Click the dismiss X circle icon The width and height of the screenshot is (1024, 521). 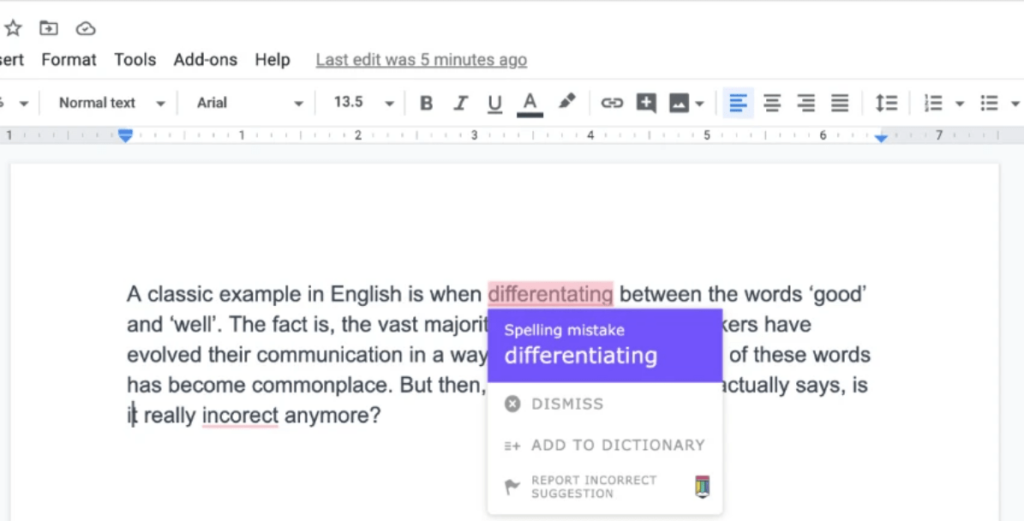click(x=513, y=404)
